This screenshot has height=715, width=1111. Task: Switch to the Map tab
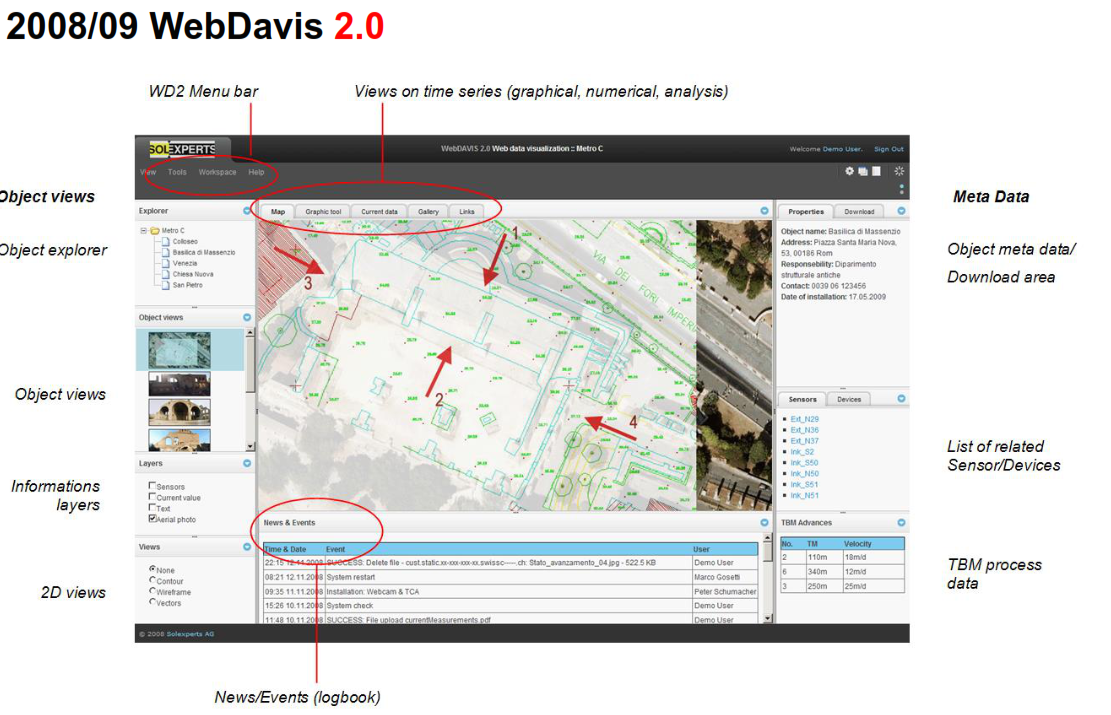click(278, 211)
